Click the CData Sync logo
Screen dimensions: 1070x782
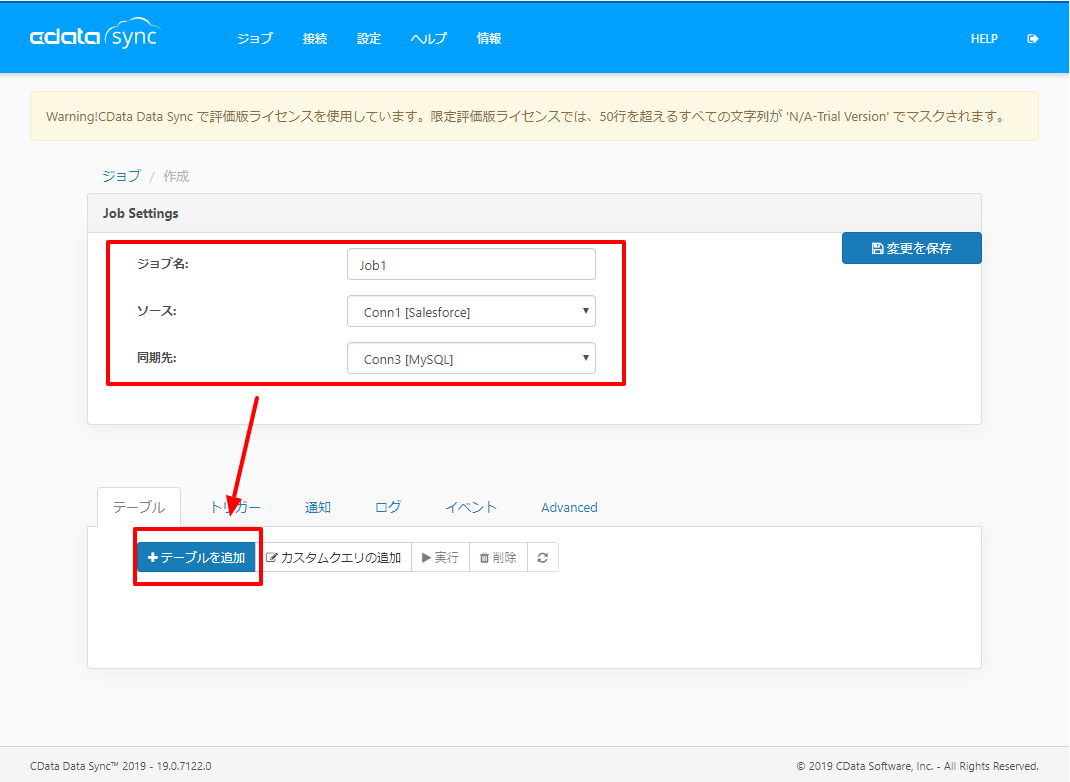point(94,35)
